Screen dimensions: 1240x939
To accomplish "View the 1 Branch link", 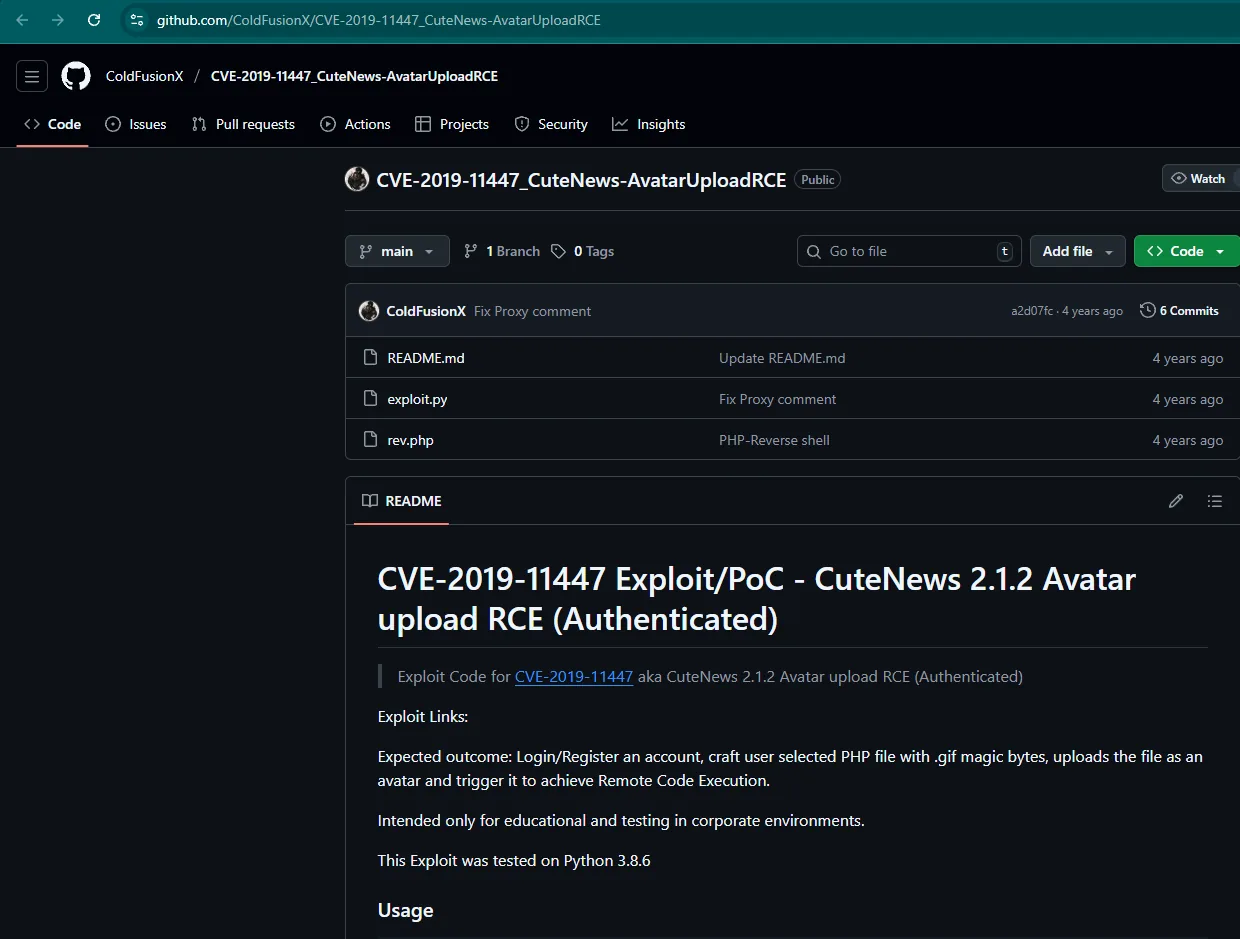I will (x=502, y=251).
